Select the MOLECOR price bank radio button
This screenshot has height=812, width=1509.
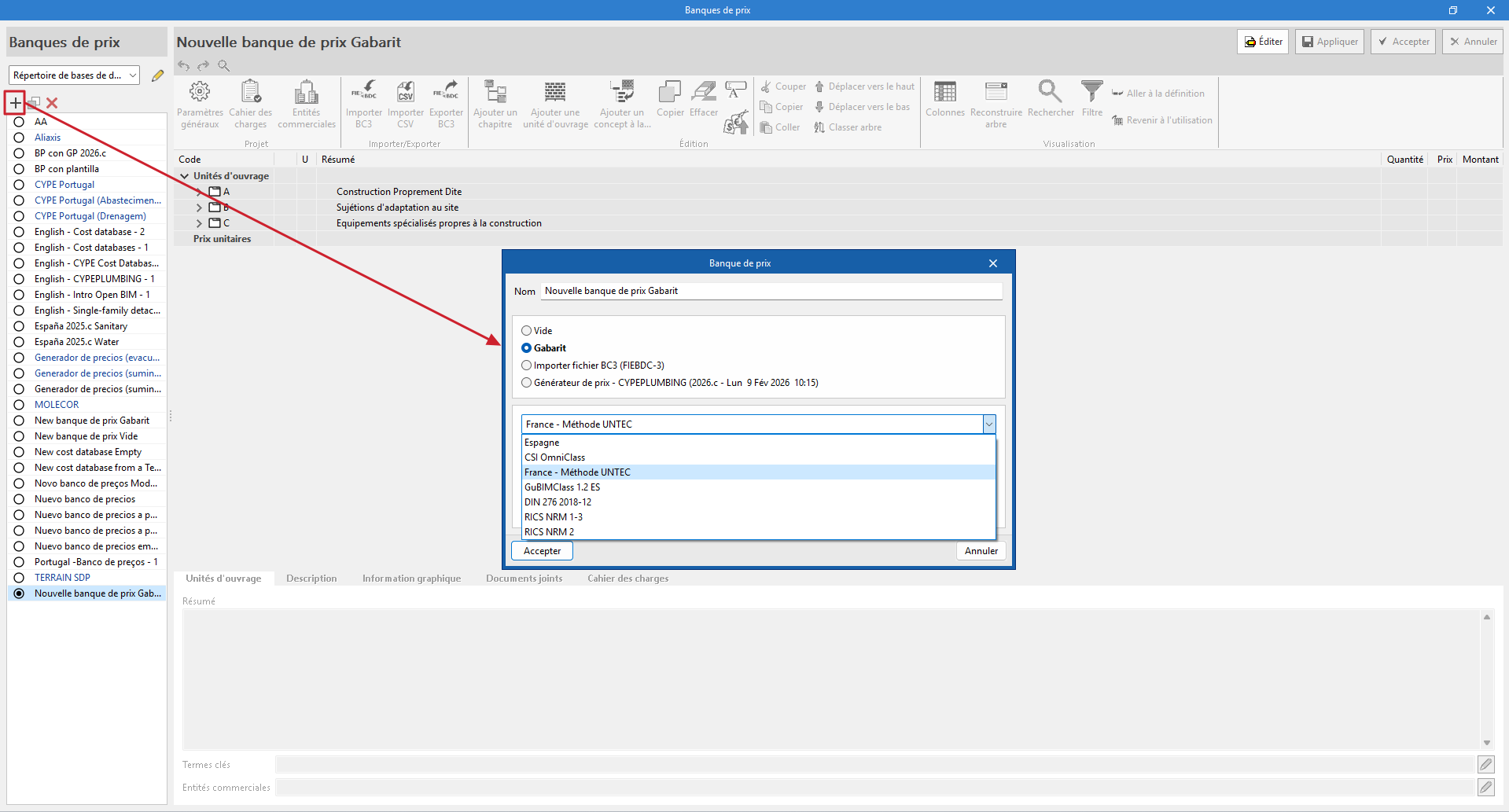pos(19,405)
